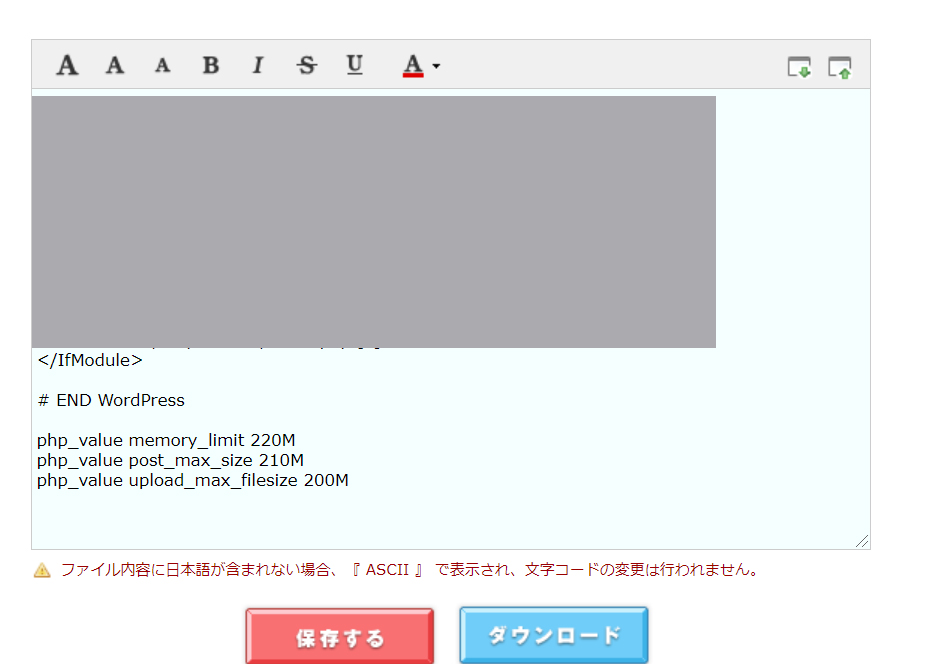Toggle strikethrough formatting

(306, 65)
